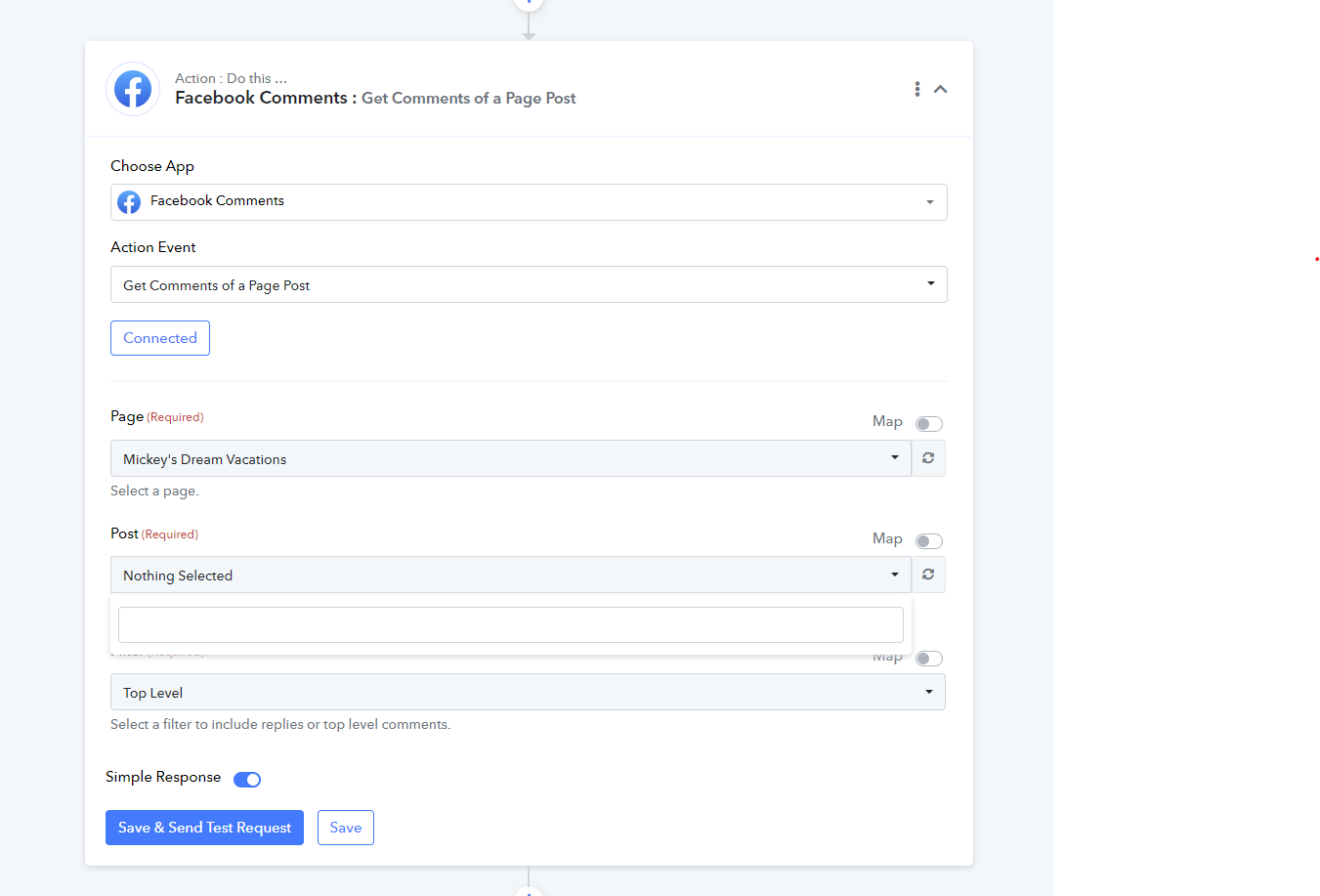Viewport: 1320px width, 896px height.
Task: Click the filter helper text about replies
Action: tap(280, 724)
